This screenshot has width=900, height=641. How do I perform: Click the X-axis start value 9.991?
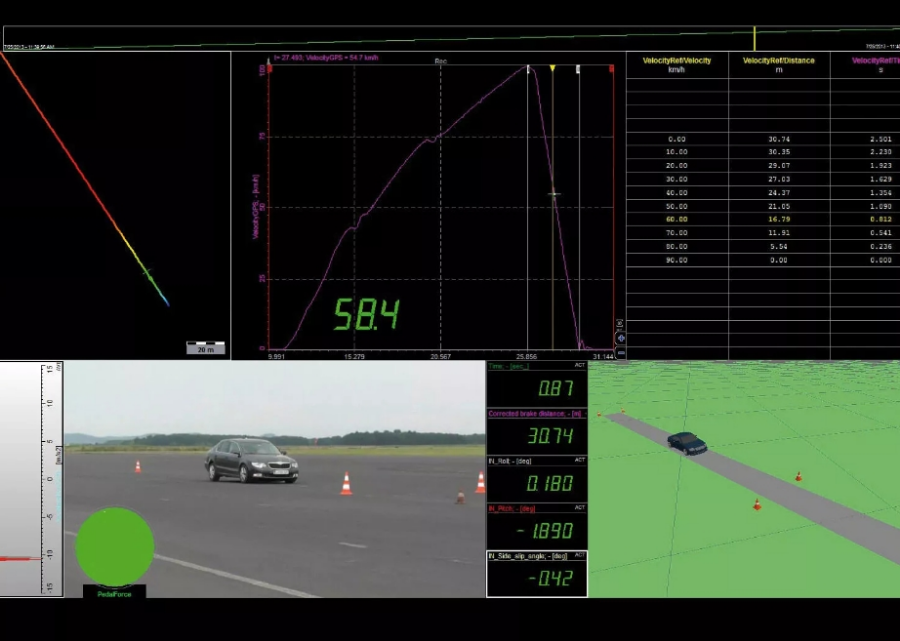click(x=276, y=356)
